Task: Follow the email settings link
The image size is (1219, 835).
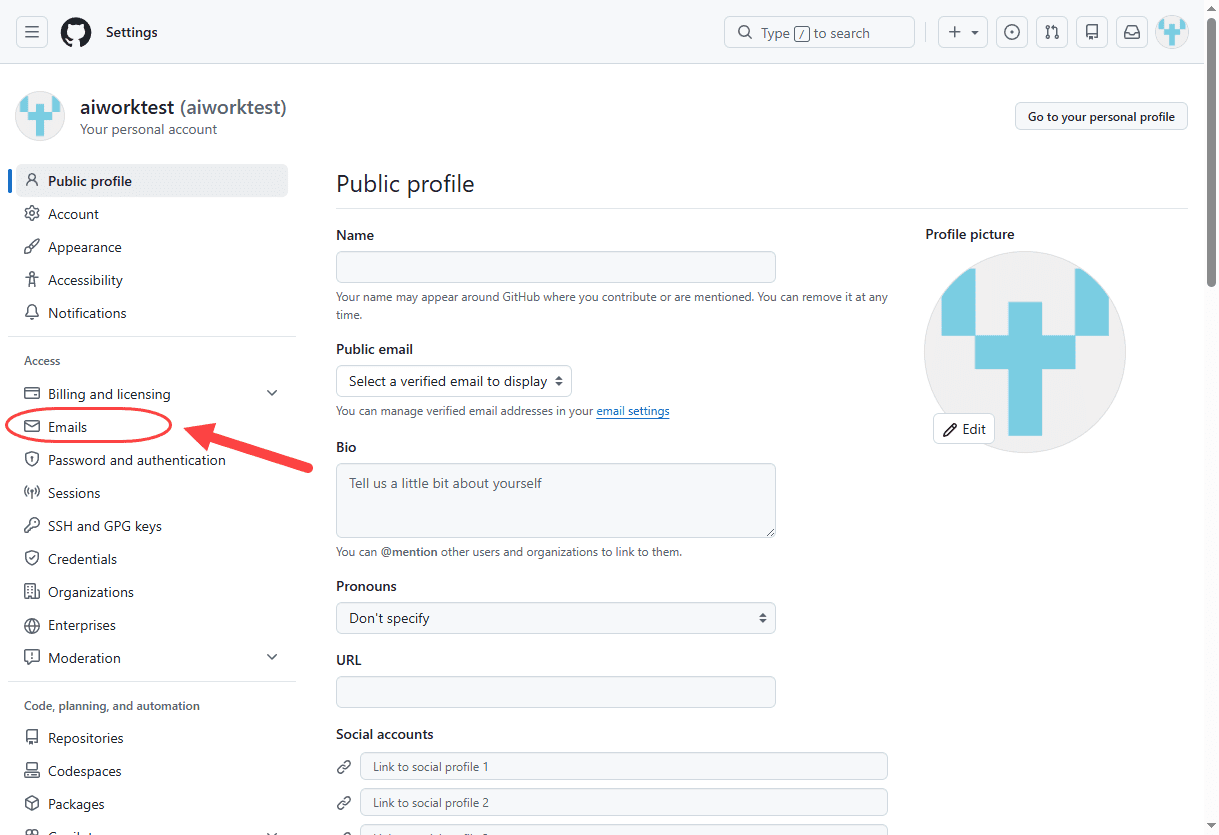Action: (633, 411)
